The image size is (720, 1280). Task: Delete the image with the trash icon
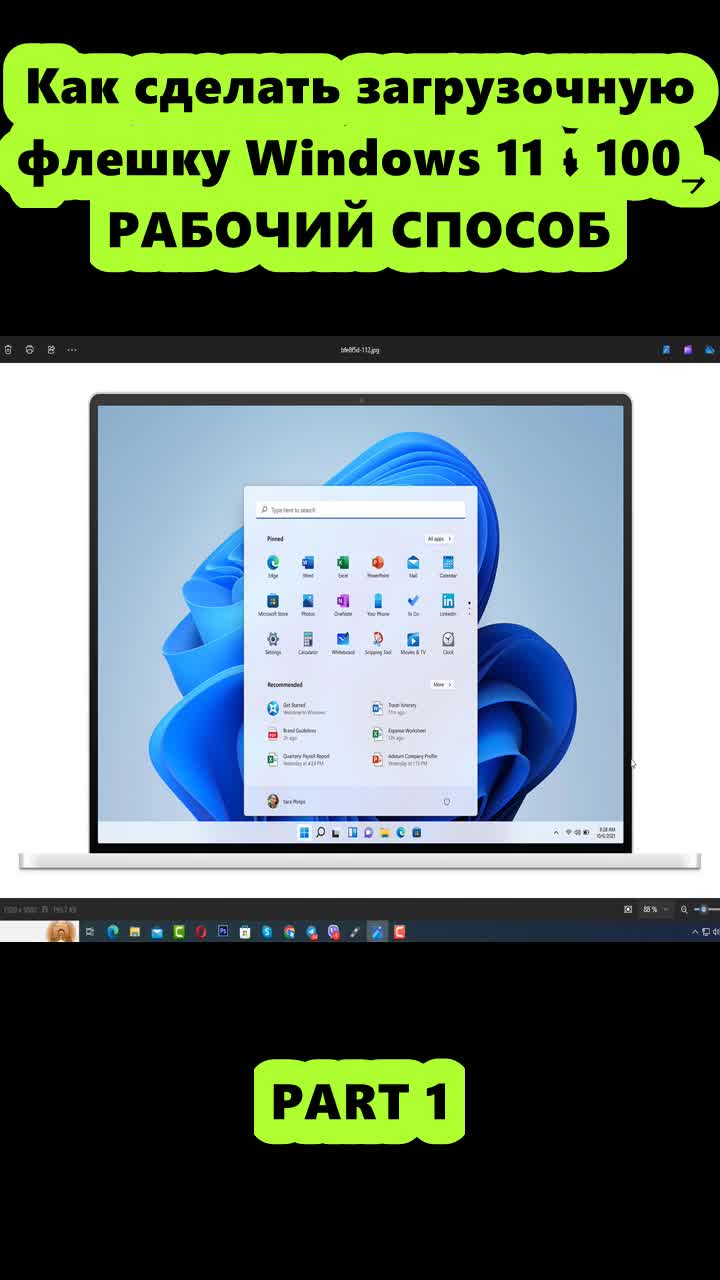pyautogui.click(x=8, y=350)
